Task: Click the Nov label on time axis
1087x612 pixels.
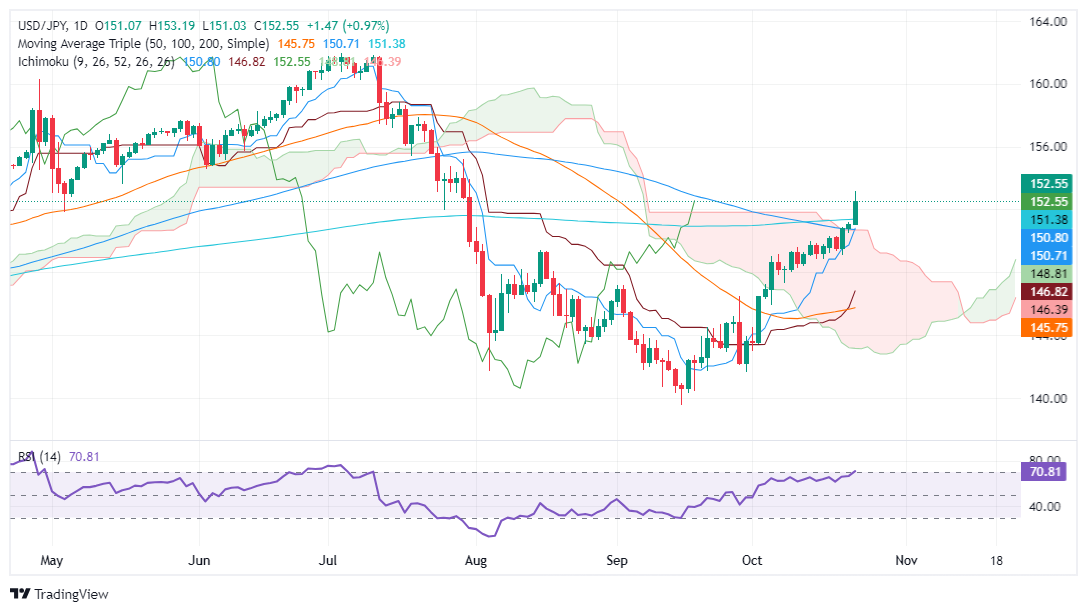Action: click(x=906, y=560)
